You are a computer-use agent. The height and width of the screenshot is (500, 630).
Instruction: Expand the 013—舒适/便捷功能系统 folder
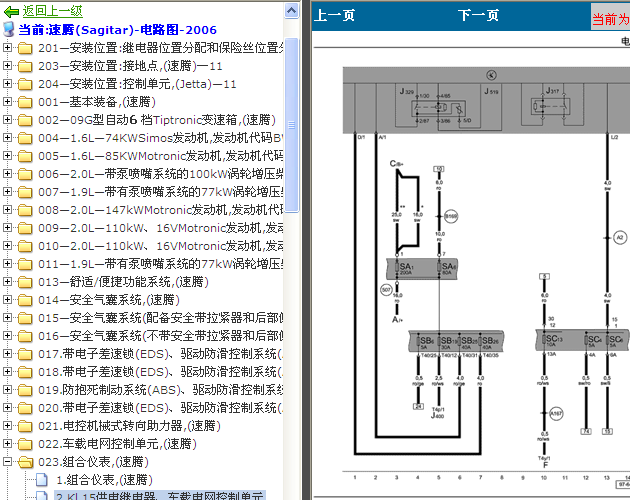coord(7,281)
